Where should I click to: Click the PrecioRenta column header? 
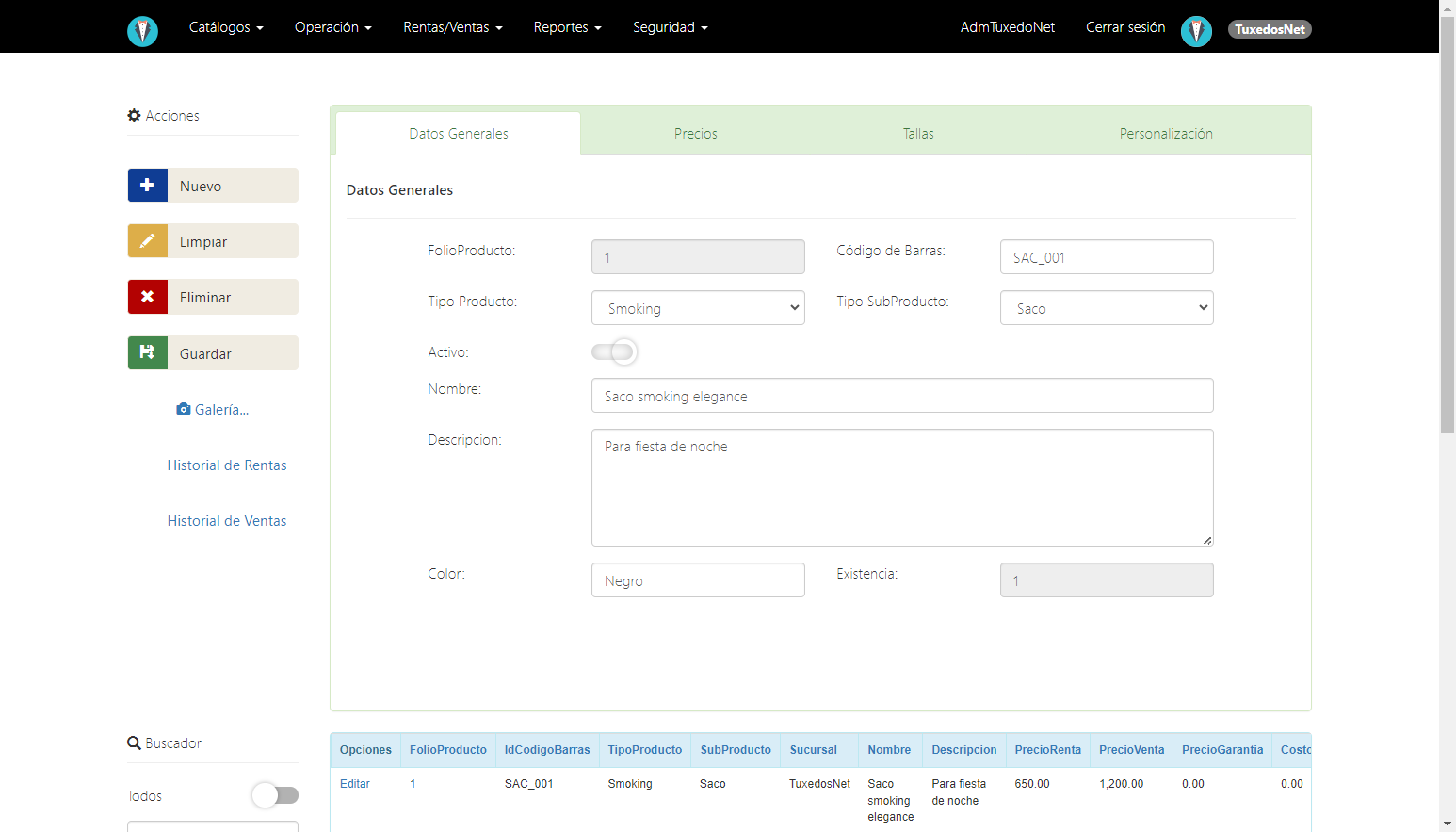pyautogui.click(x=1048, y=750)
